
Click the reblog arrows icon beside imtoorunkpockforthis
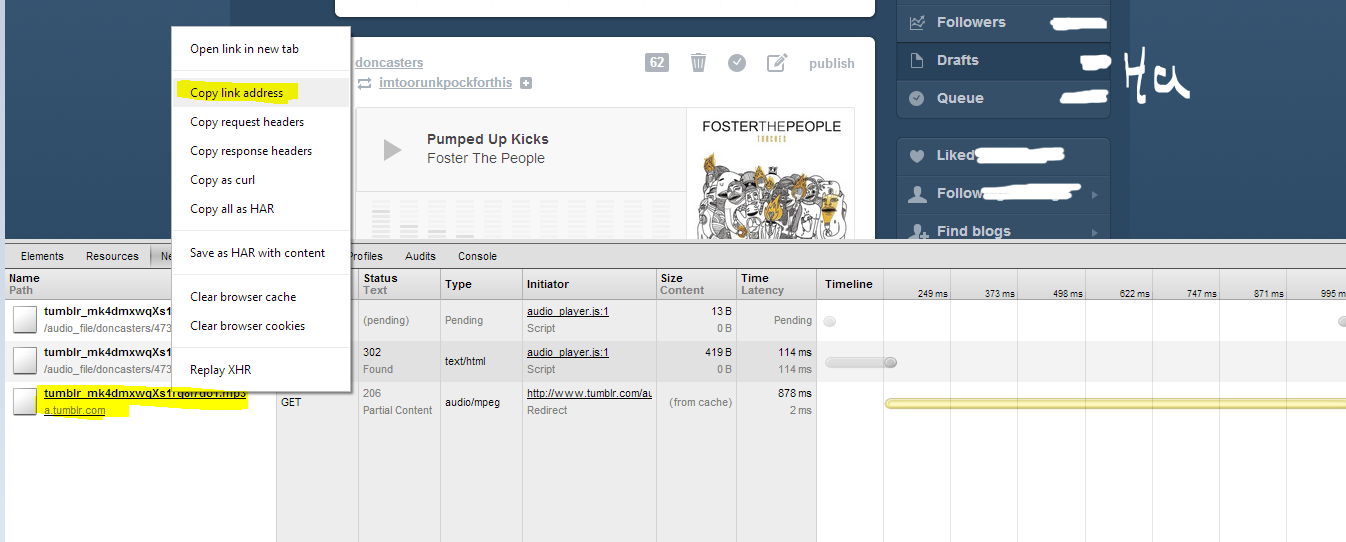pos(364,83)
